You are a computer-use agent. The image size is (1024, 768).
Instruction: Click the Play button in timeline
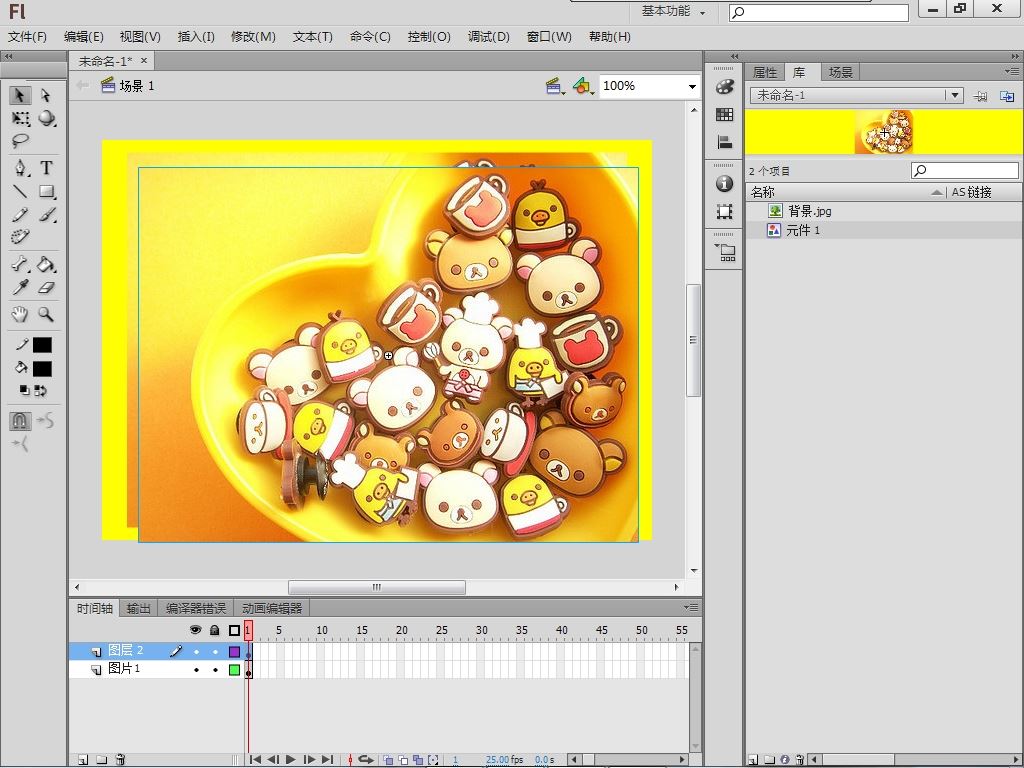291,760
